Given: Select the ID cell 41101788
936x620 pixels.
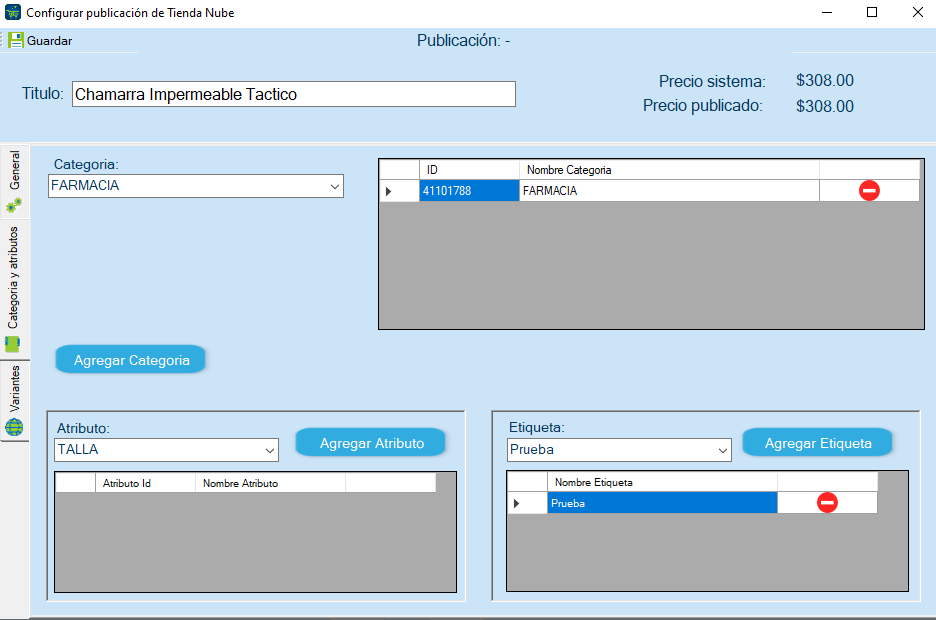Looking at the screenshot, I should point(469,191).
